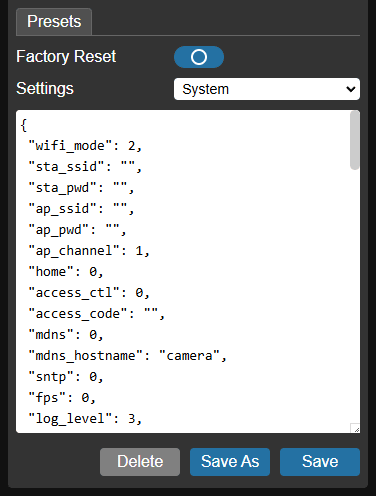Open the Presets tab
The height and width of the screenshot is (496, 376).
click(54, 22)
